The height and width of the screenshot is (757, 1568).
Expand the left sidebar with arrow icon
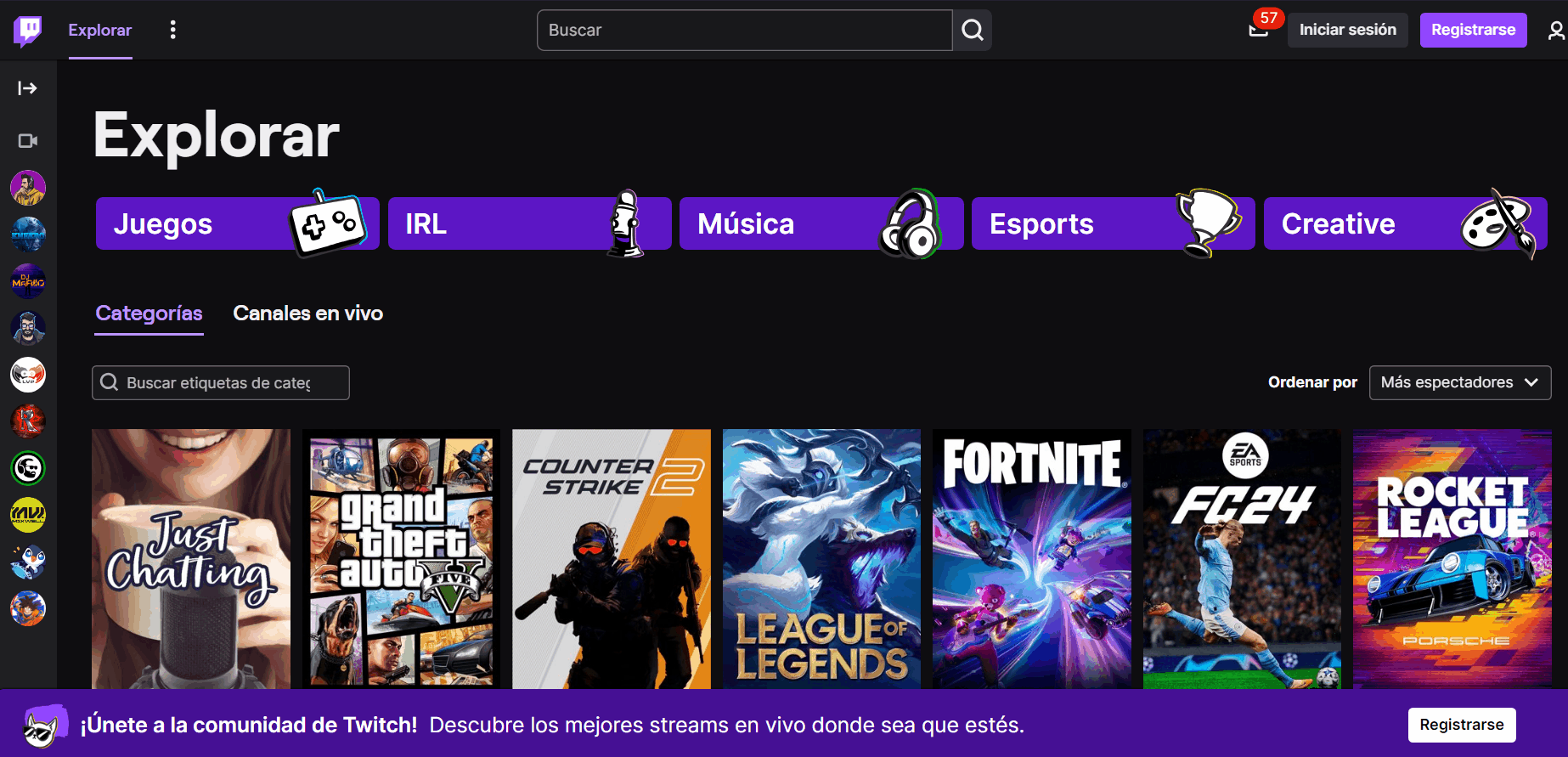pos(28,88)
